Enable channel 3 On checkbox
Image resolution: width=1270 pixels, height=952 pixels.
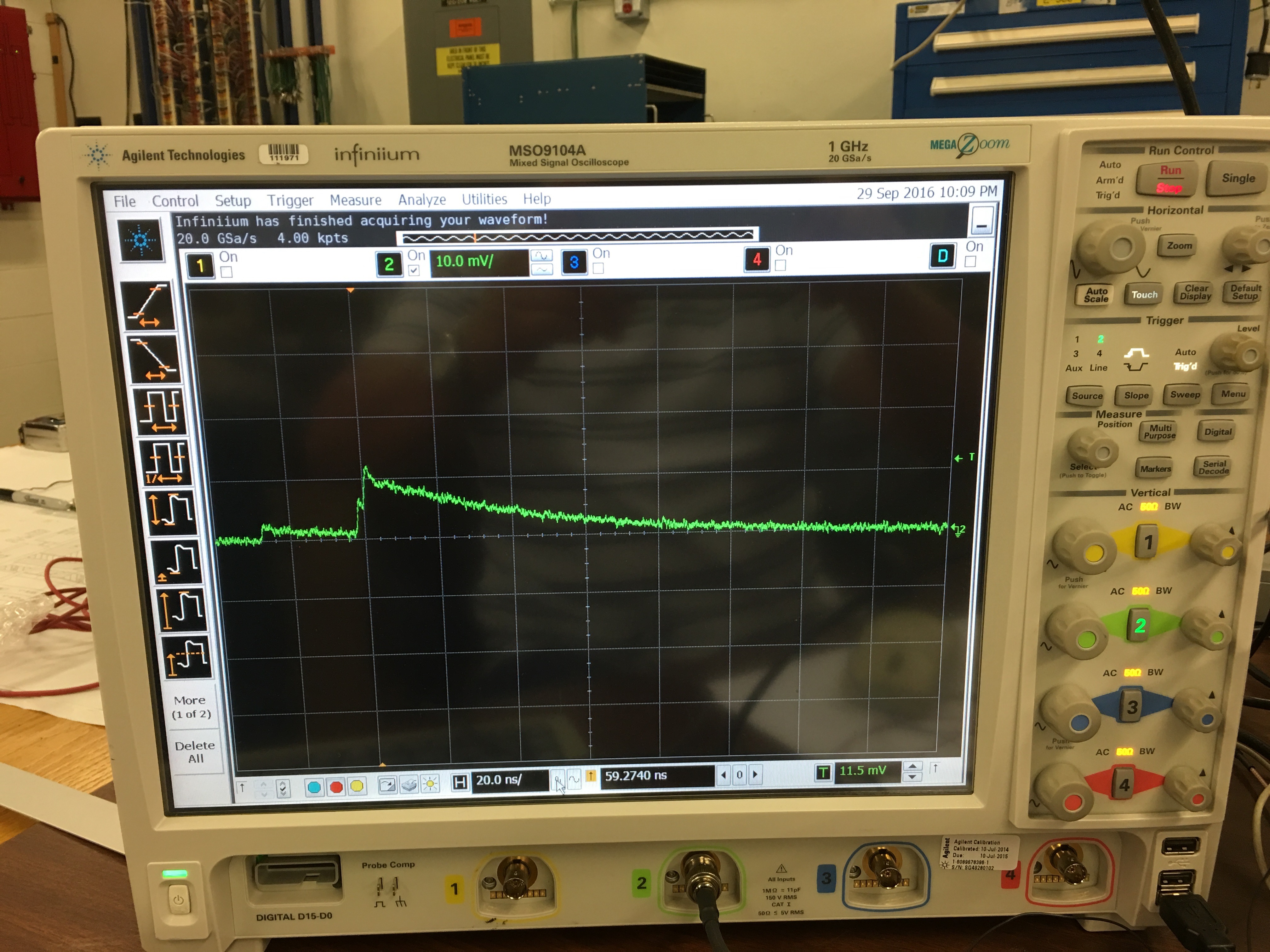pos(598,268)
